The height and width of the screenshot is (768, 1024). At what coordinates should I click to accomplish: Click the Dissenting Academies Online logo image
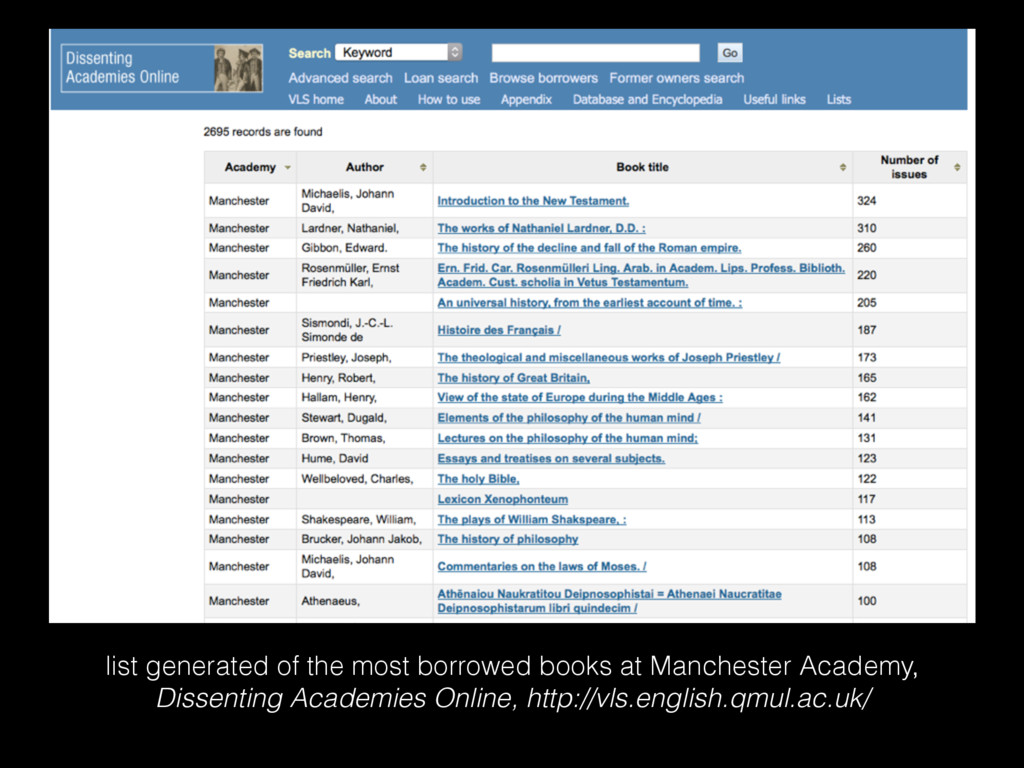(x=162, y=68)
